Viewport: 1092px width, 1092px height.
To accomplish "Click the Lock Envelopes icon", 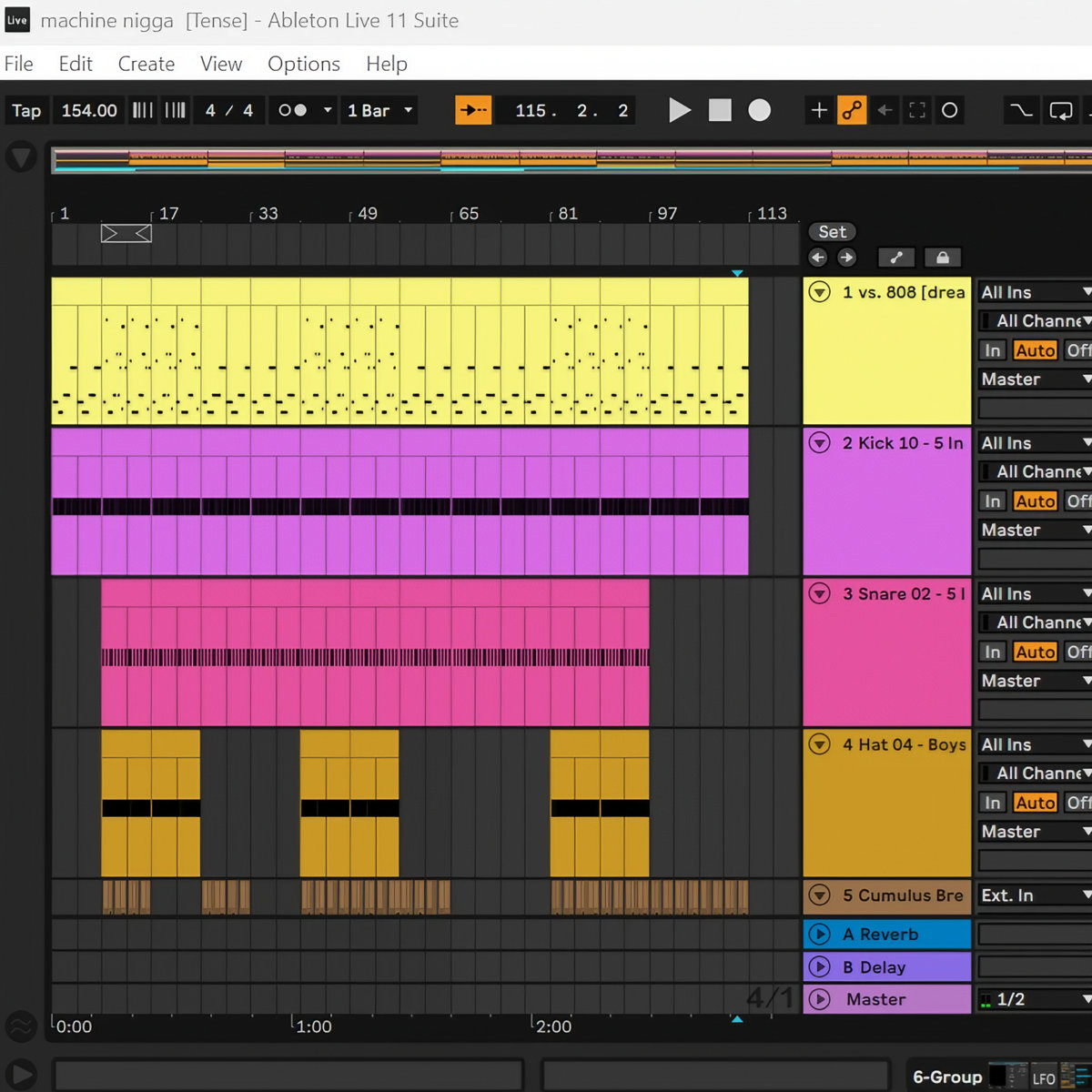I will pos(943,258).
